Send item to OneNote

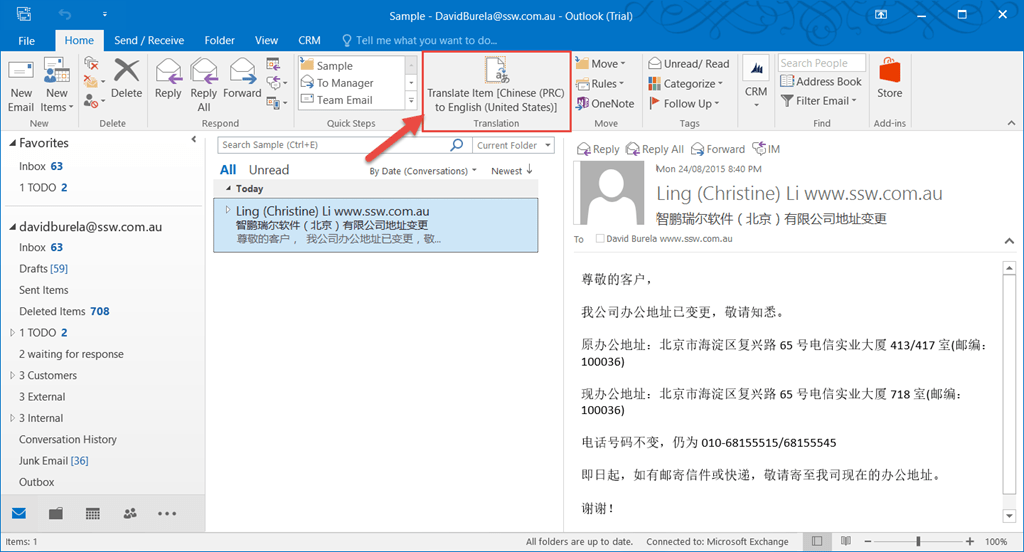(x=605, y=103)
